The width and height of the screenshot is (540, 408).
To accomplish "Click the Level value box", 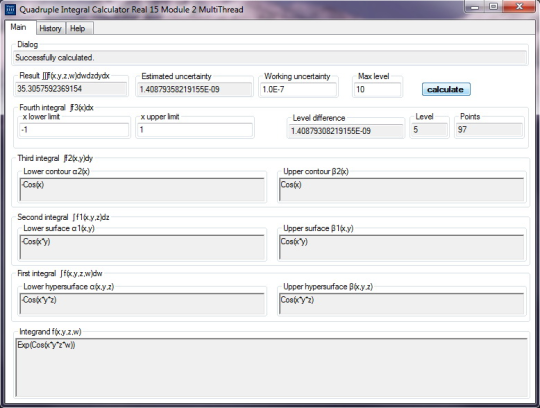I will [429, 130].
